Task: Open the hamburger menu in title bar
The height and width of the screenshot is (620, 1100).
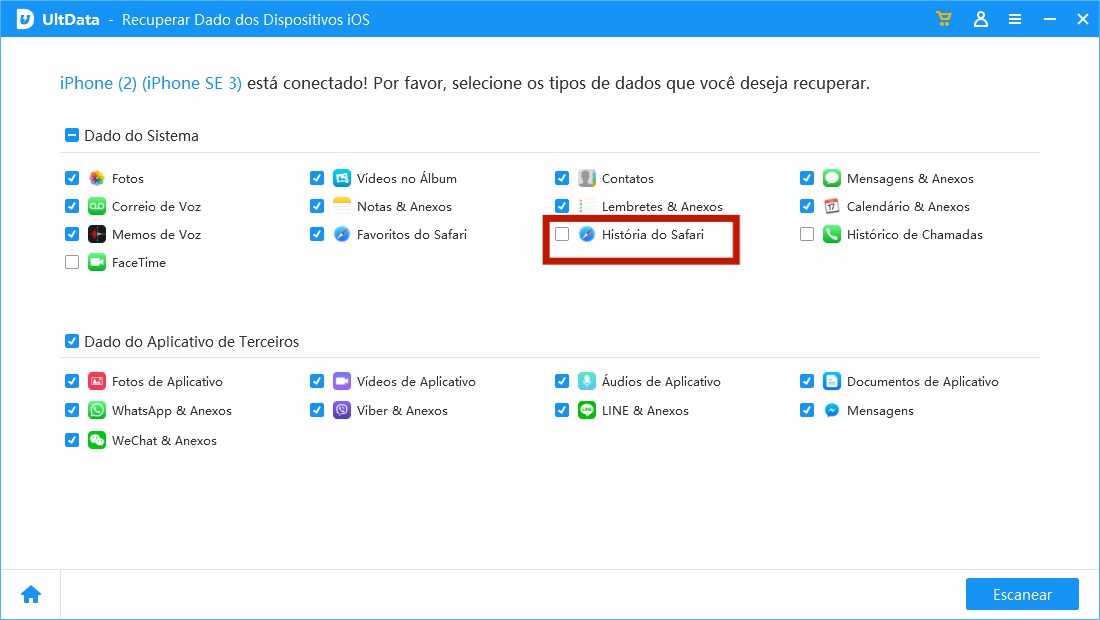Action: coord(1015,19)
